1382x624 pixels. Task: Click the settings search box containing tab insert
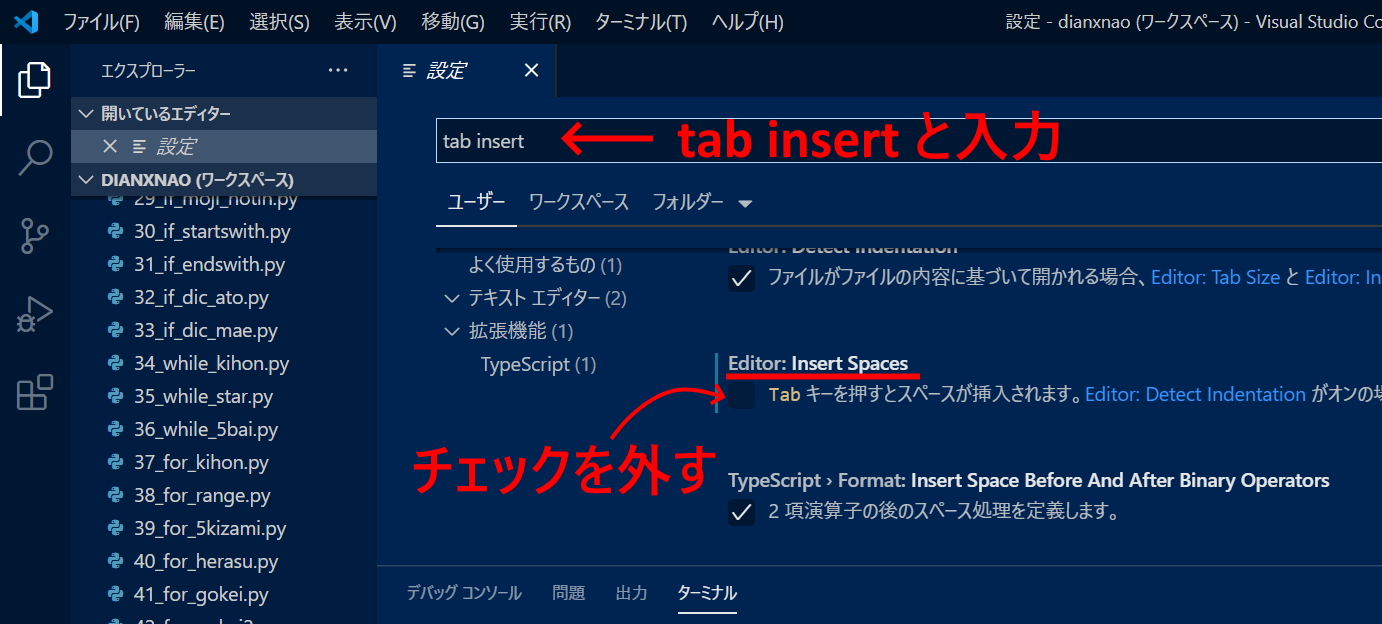[909, 142]
